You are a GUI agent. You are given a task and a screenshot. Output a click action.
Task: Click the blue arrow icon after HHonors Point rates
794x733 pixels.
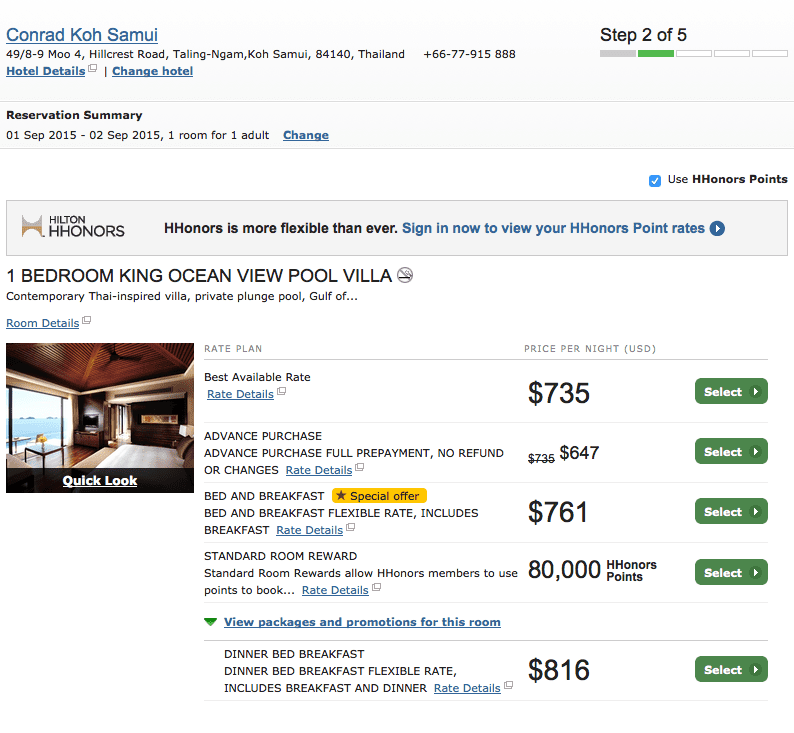tap(717, 228)
